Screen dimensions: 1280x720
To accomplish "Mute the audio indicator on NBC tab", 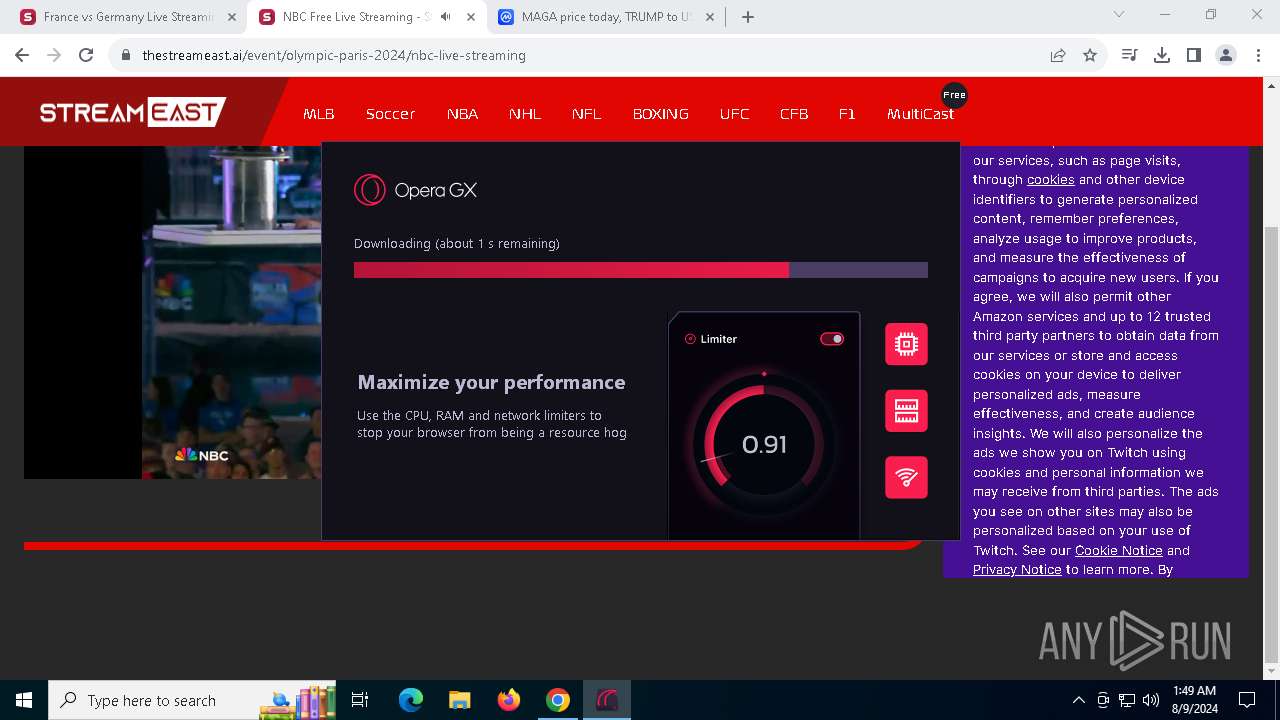I will coord(446,17).
